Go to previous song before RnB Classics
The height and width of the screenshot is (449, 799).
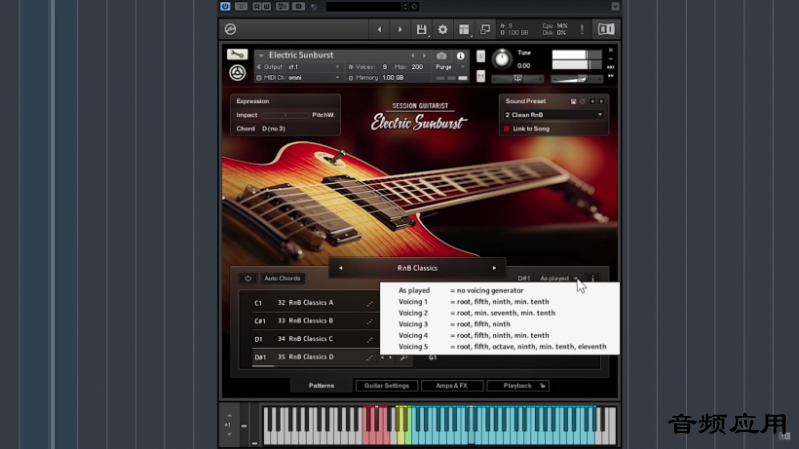tap(340, 268)
